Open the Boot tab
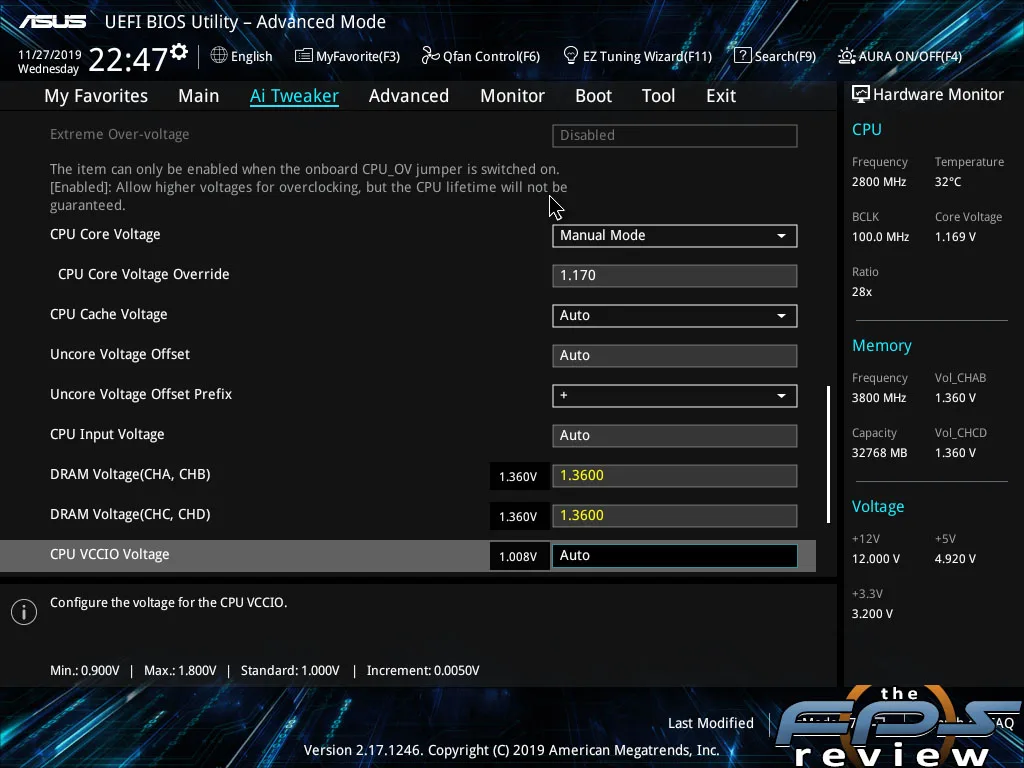This screenshot has width=1024, height=768. (594, 96)
